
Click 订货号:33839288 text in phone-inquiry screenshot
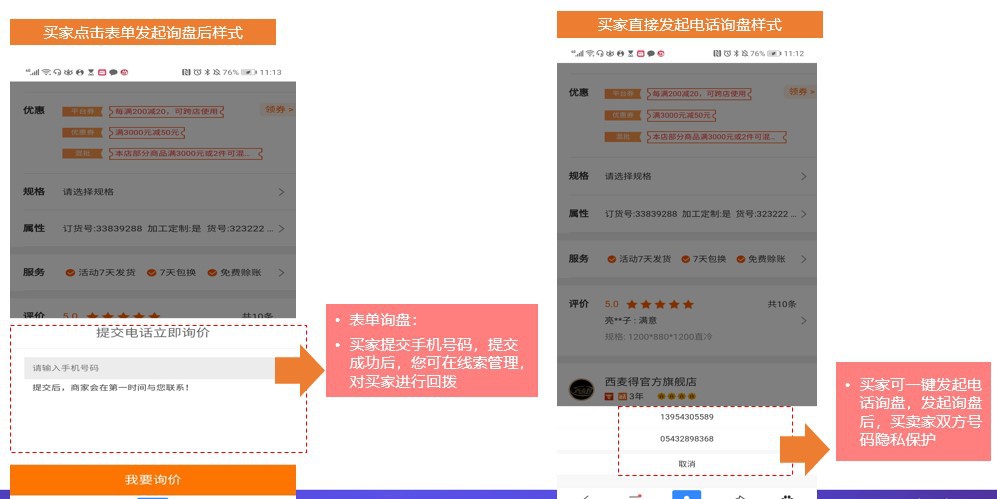pyautogui.click(x=641, y=214)
